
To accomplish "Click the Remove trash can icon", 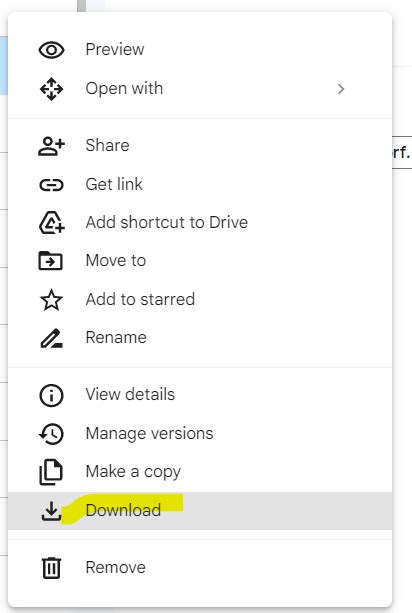I will click(51, 568).
